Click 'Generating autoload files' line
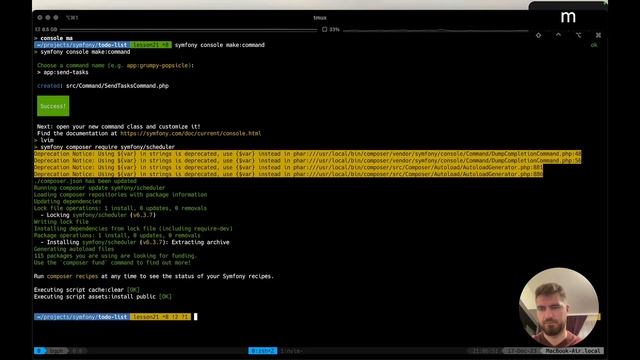640x360 pixels. point(74,249)
